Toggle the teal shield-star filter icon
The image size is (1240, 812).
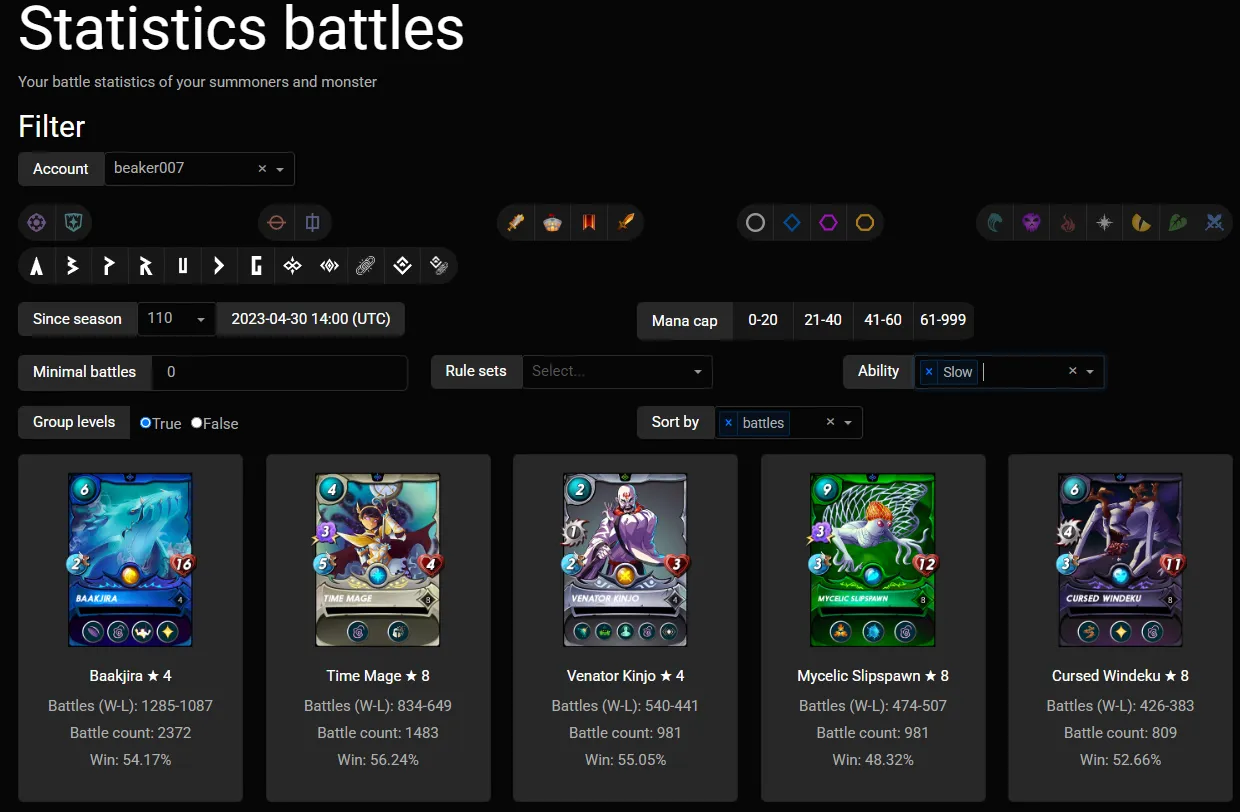pos(73,223)
